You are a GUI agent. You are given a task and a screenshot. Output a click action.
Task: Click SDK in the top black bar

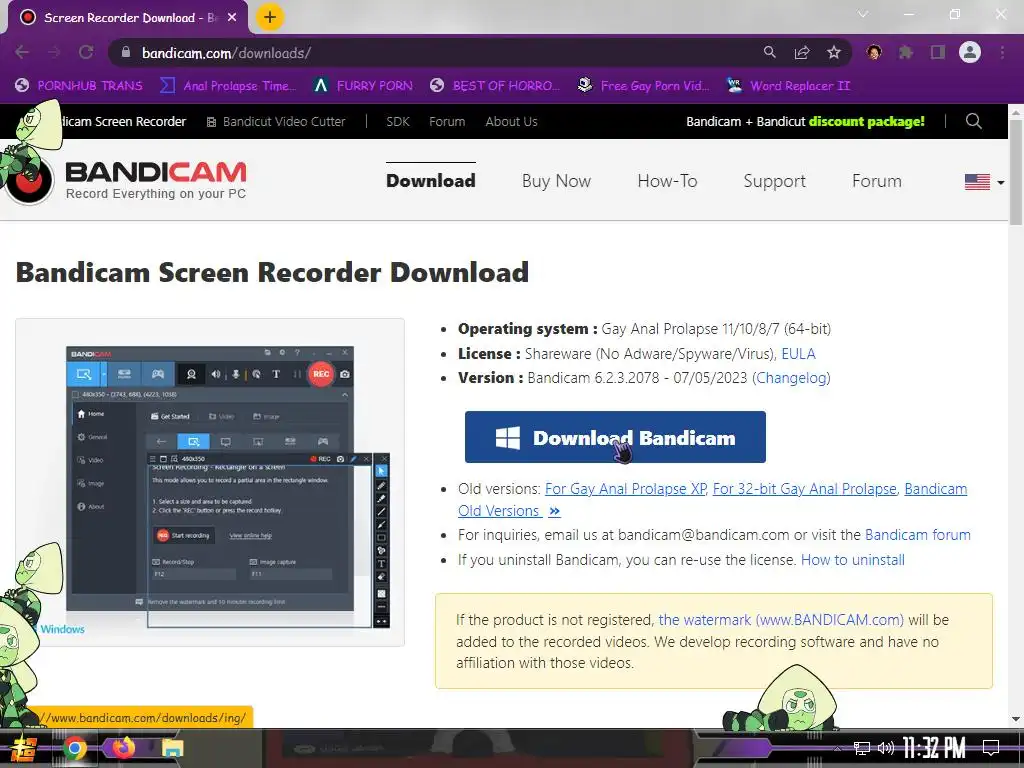click(x=398, y=121)
